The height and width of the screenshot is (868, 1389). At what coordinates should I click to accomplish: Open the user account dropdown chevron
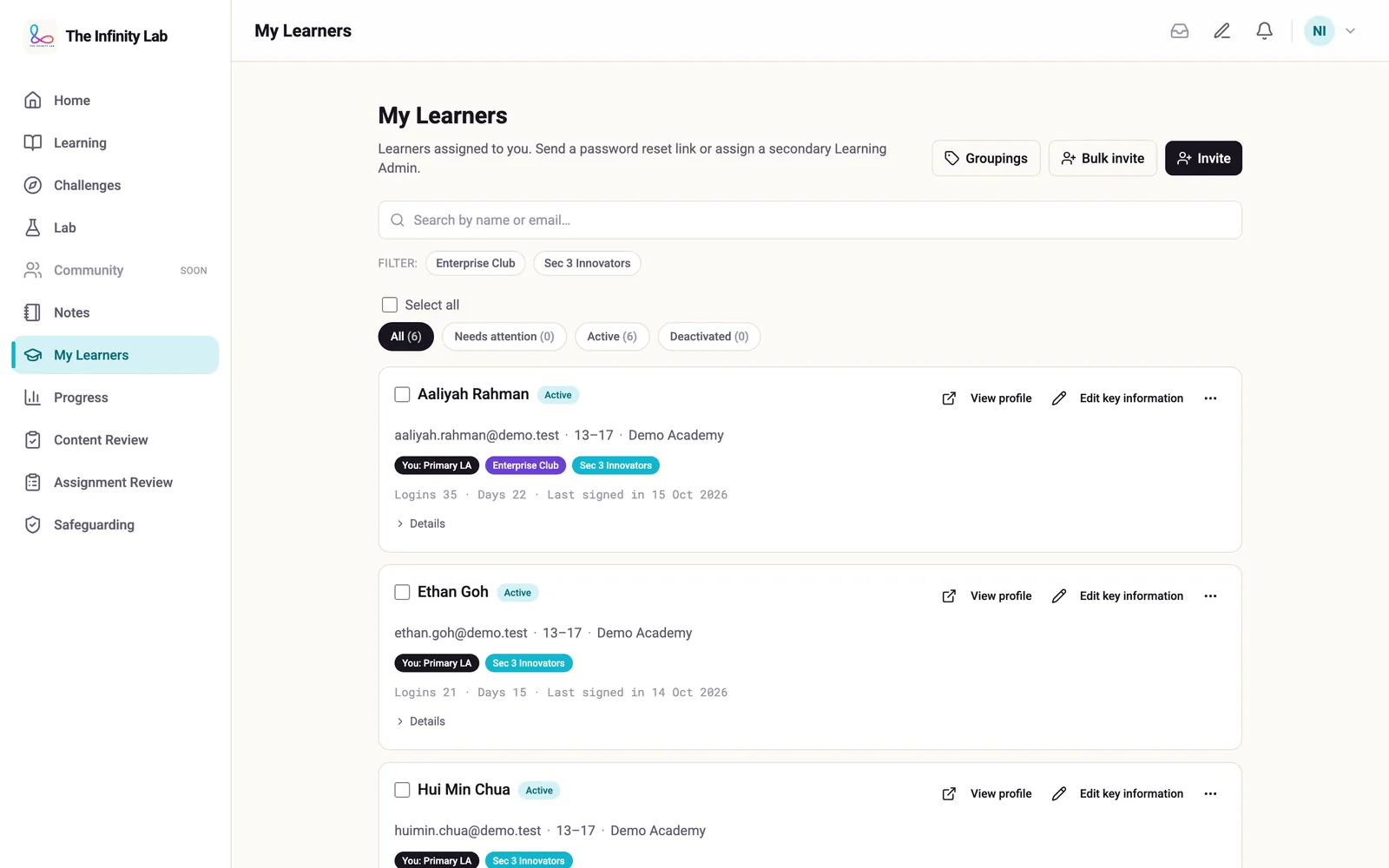(1350, 31)
